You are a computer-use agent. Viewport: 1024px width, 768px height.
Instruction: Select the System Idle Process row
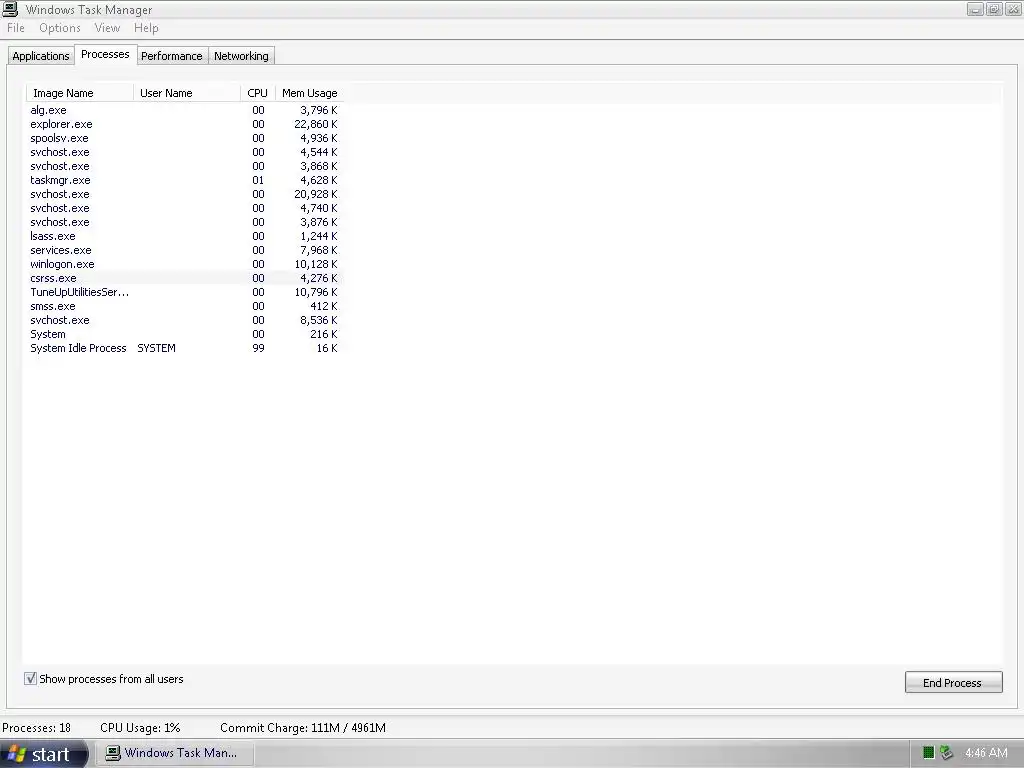pos(184,348)
